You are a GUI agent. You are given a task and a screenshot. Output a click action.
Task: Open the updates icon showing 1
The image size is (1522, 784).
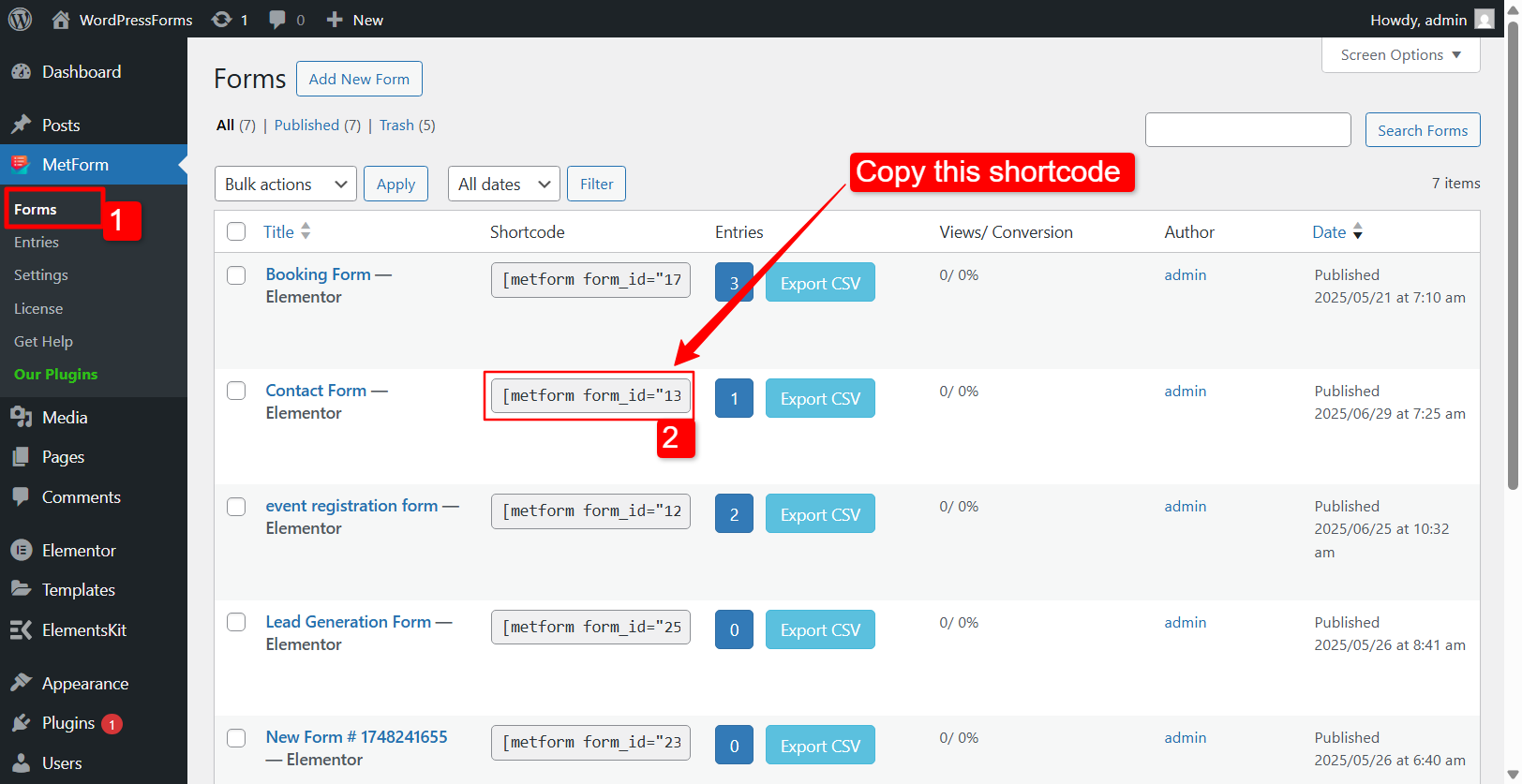(x=222, y=20)
